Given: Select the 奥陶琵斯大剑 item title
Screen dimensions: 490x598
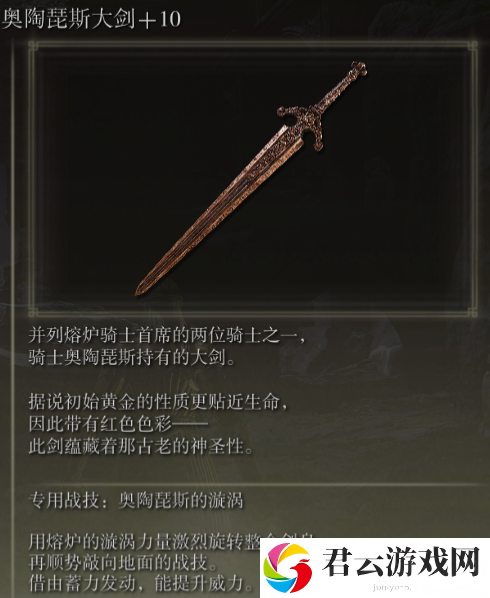Looking at the screenshot, I should coord(69,19).
